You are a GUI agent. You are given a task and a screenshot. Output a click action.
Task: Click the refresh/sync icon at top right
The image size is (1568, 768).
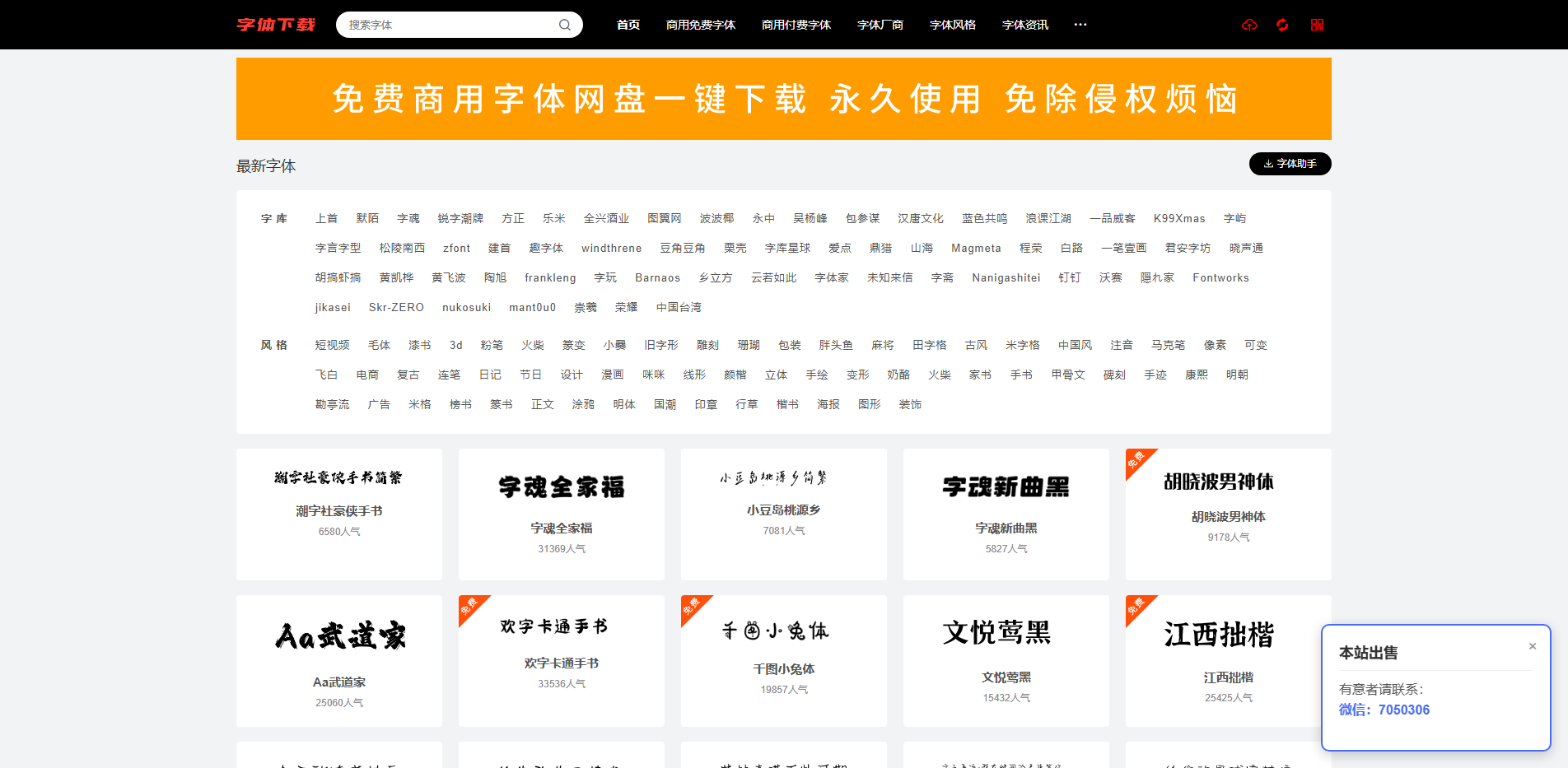[x=1282, y=25]
